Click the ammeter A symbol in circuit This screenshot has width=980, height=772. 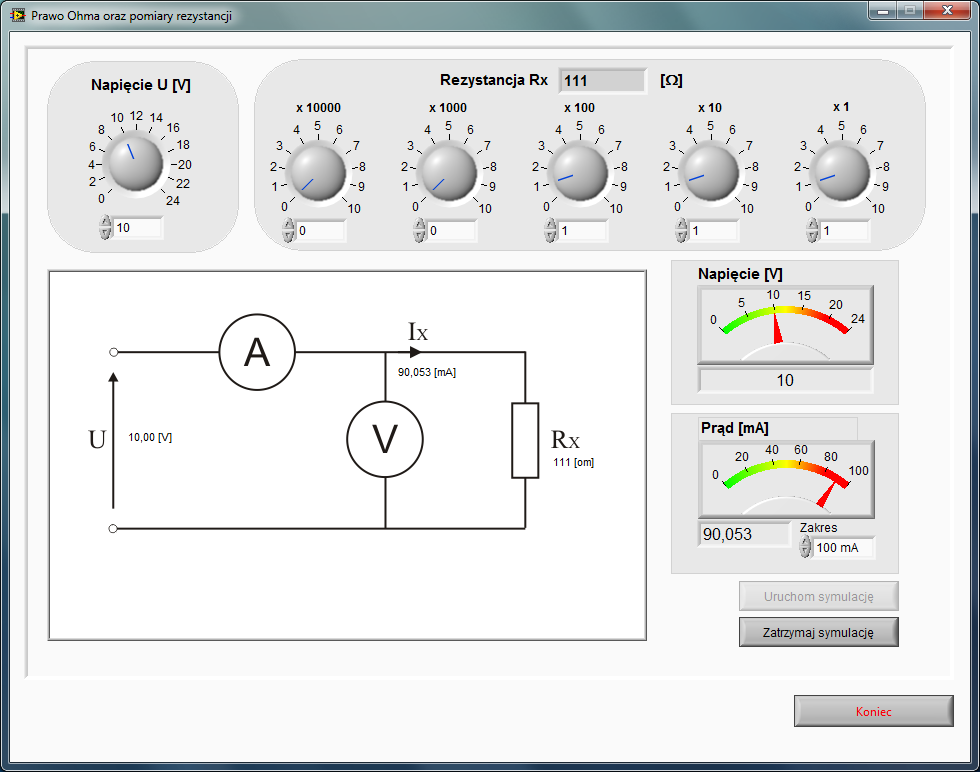coord(257,353)
